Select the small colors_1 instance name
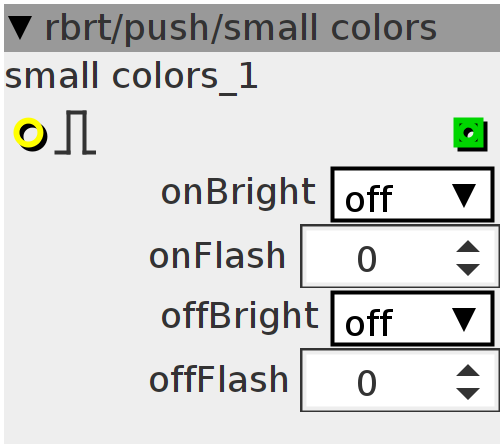504x448 pixels. (x=131, y=77)
